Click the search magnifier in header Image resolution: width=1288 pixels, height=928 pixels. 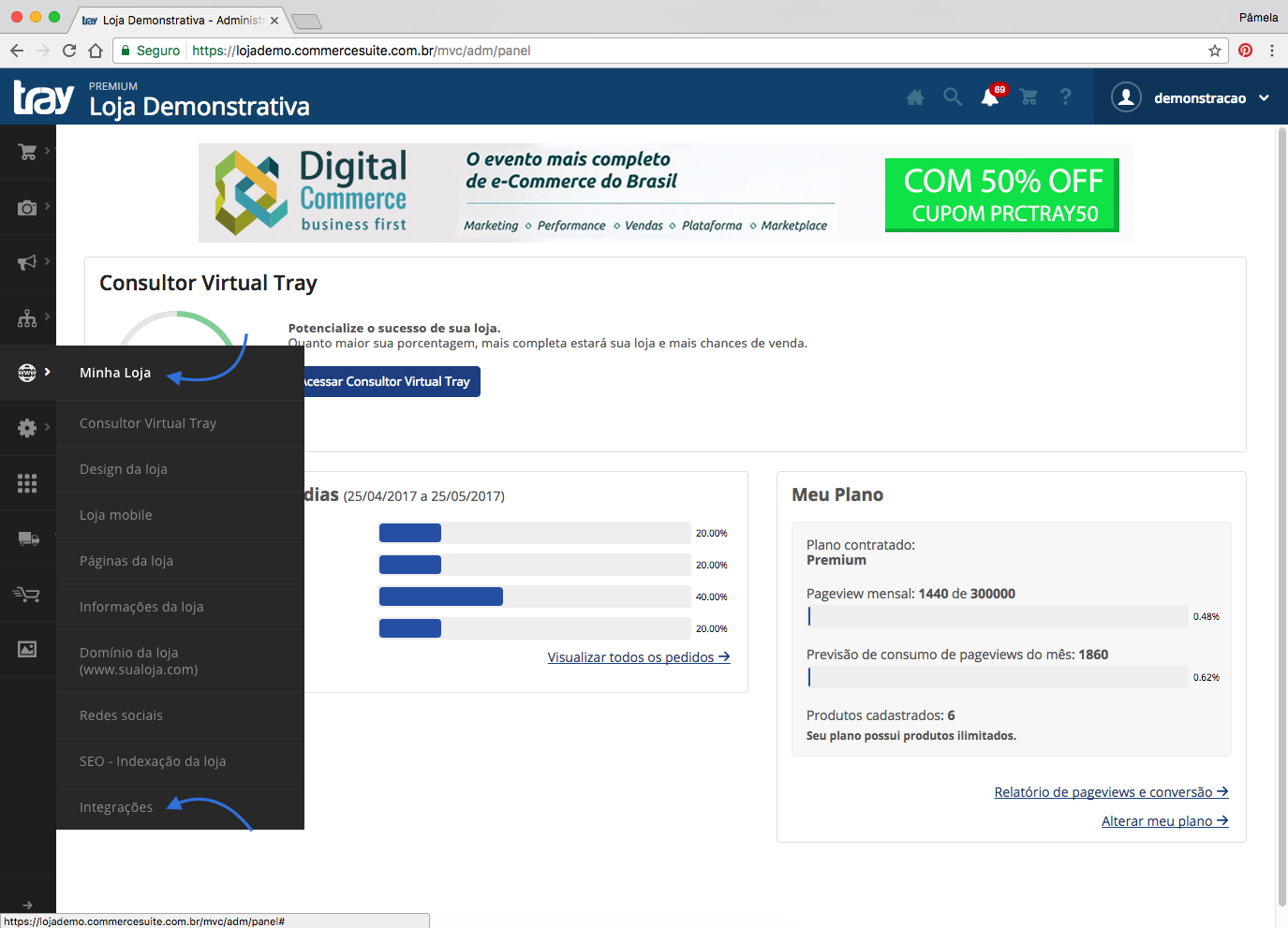tap(953, 96)
